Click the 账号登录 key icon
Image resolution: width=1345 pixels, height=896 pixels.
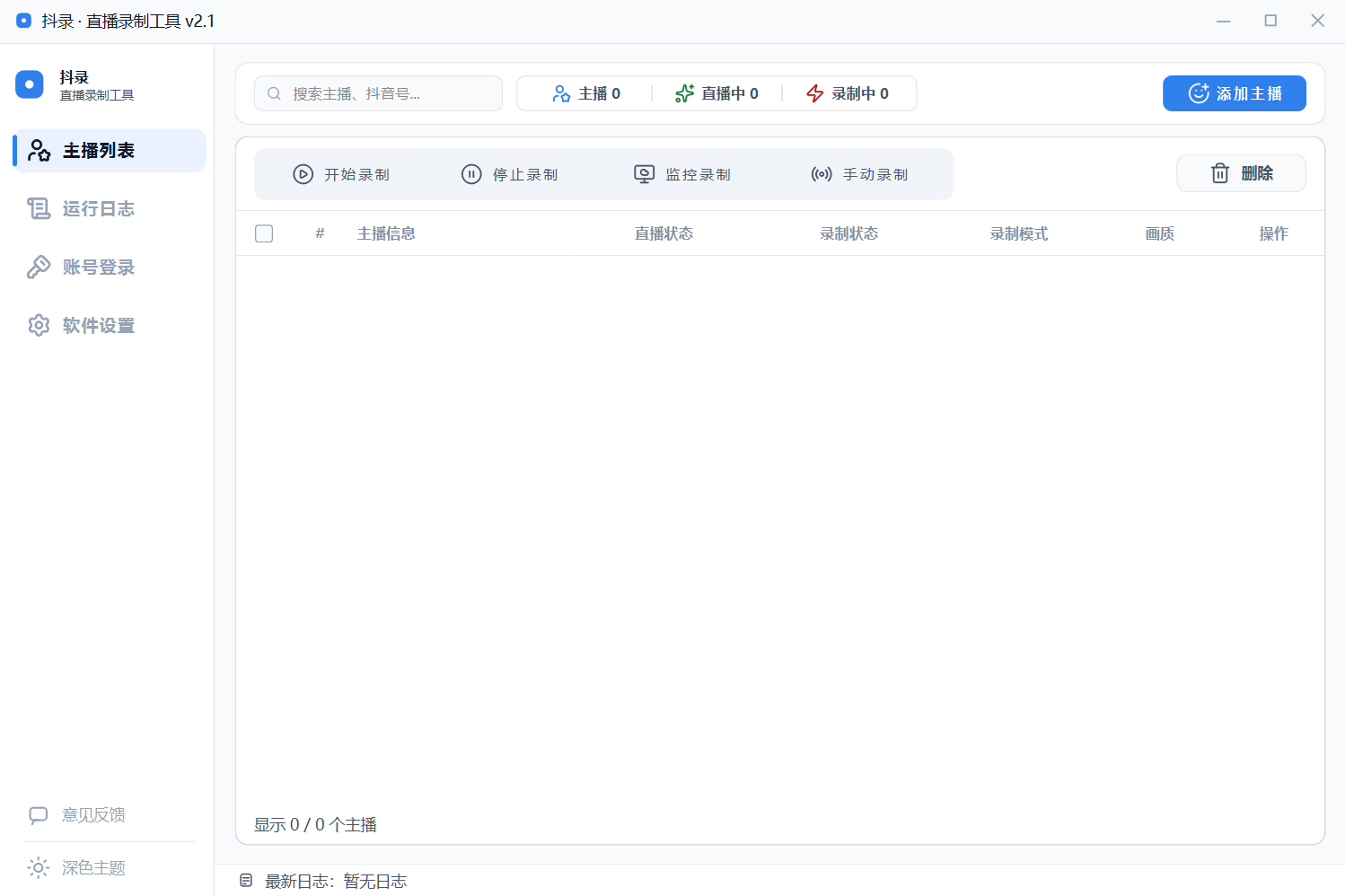[39, 268]
